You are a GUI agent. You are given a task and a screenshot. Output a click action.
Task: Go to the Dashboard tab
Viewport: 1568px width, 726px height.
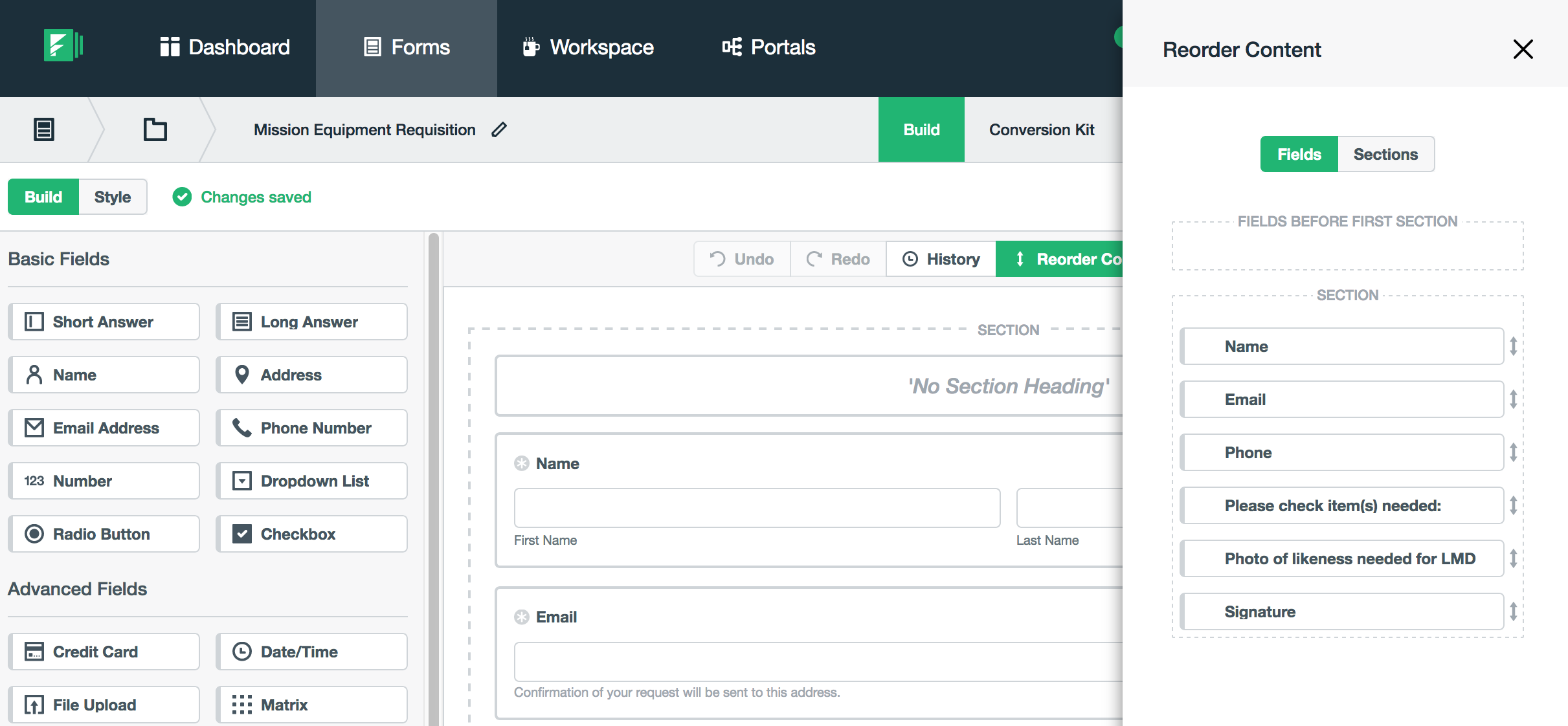(225, 47)
